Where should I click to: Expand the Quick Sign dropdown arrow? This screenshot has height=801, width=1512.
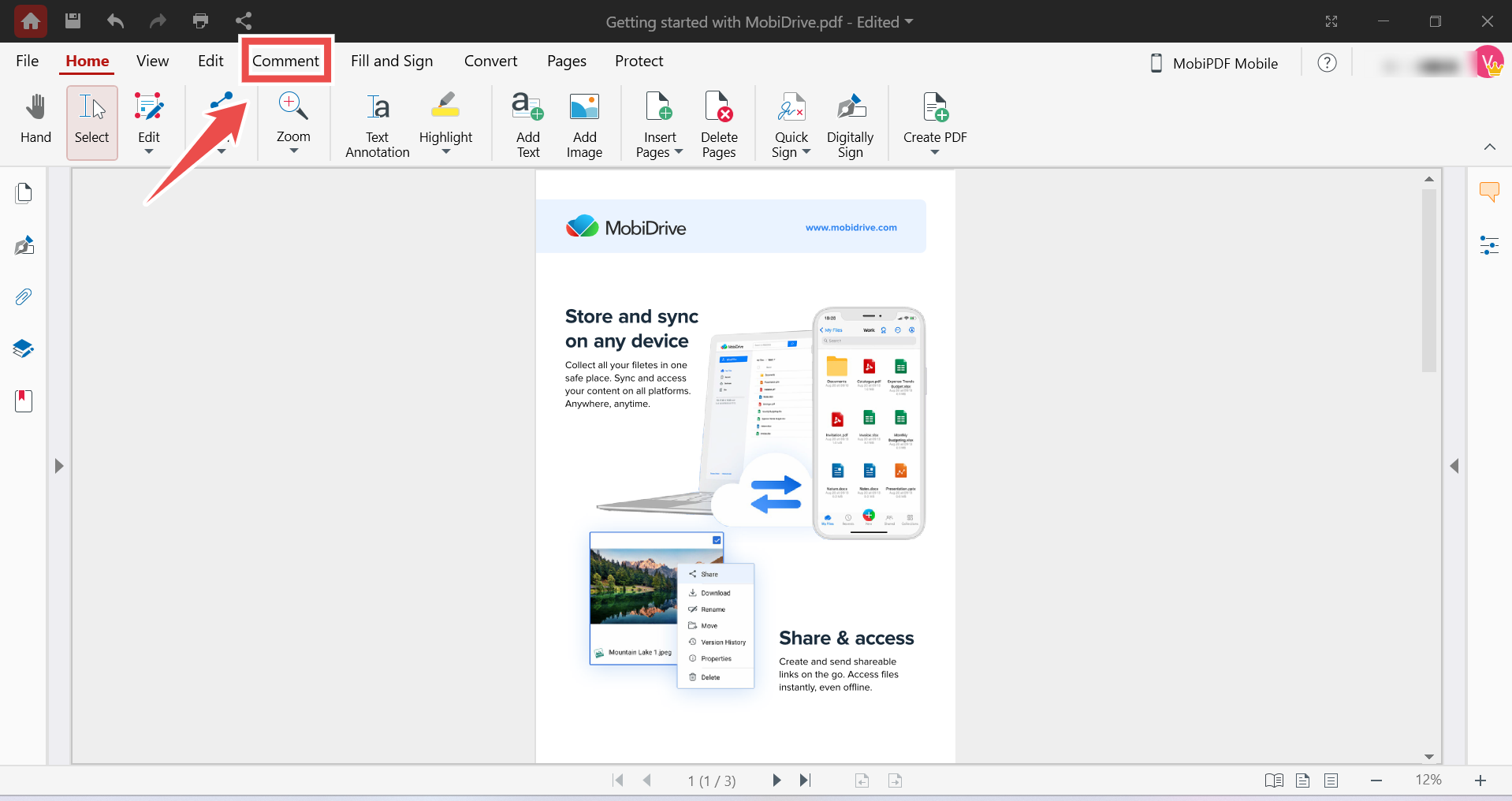(806, 151)
